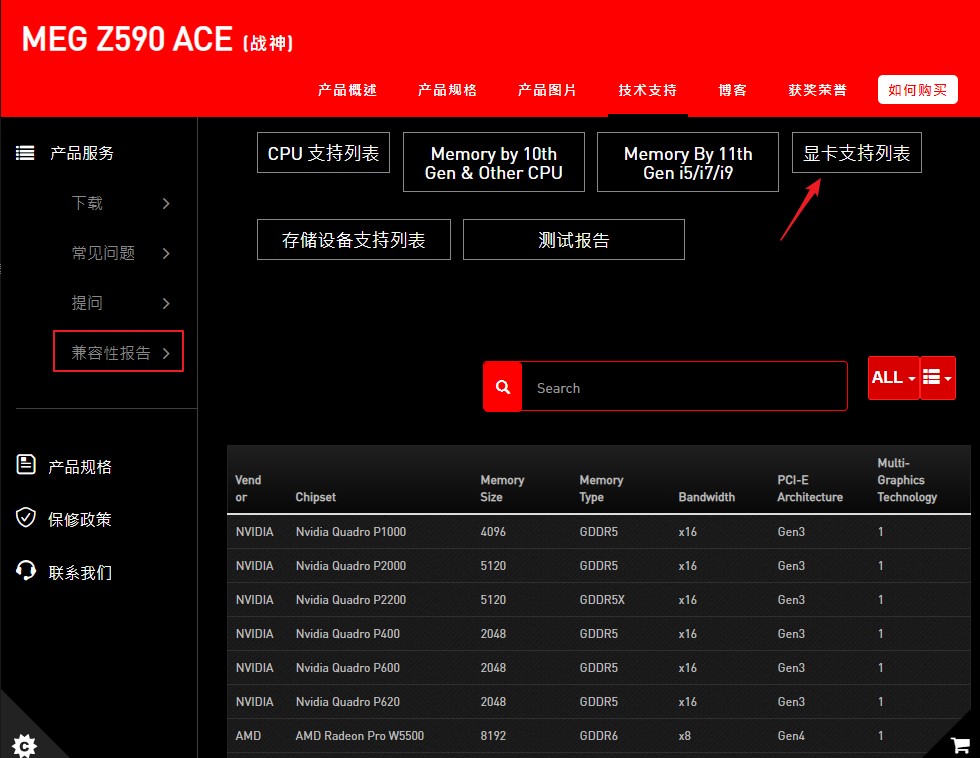The height and width of the screenshot is (758, 980).
Task: Select 常见问题 in the sidebar
Action: pos(103,253)
